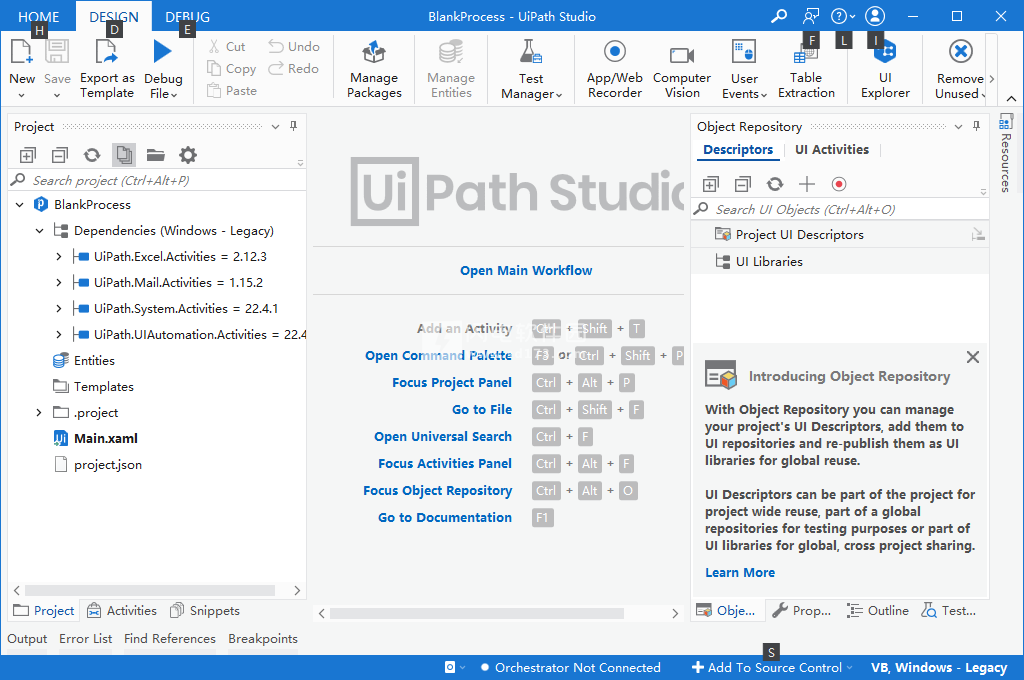Viewport: 1024px width, 680px height.
Task: Expand all in Project panel
Action: tap(27, 155)
